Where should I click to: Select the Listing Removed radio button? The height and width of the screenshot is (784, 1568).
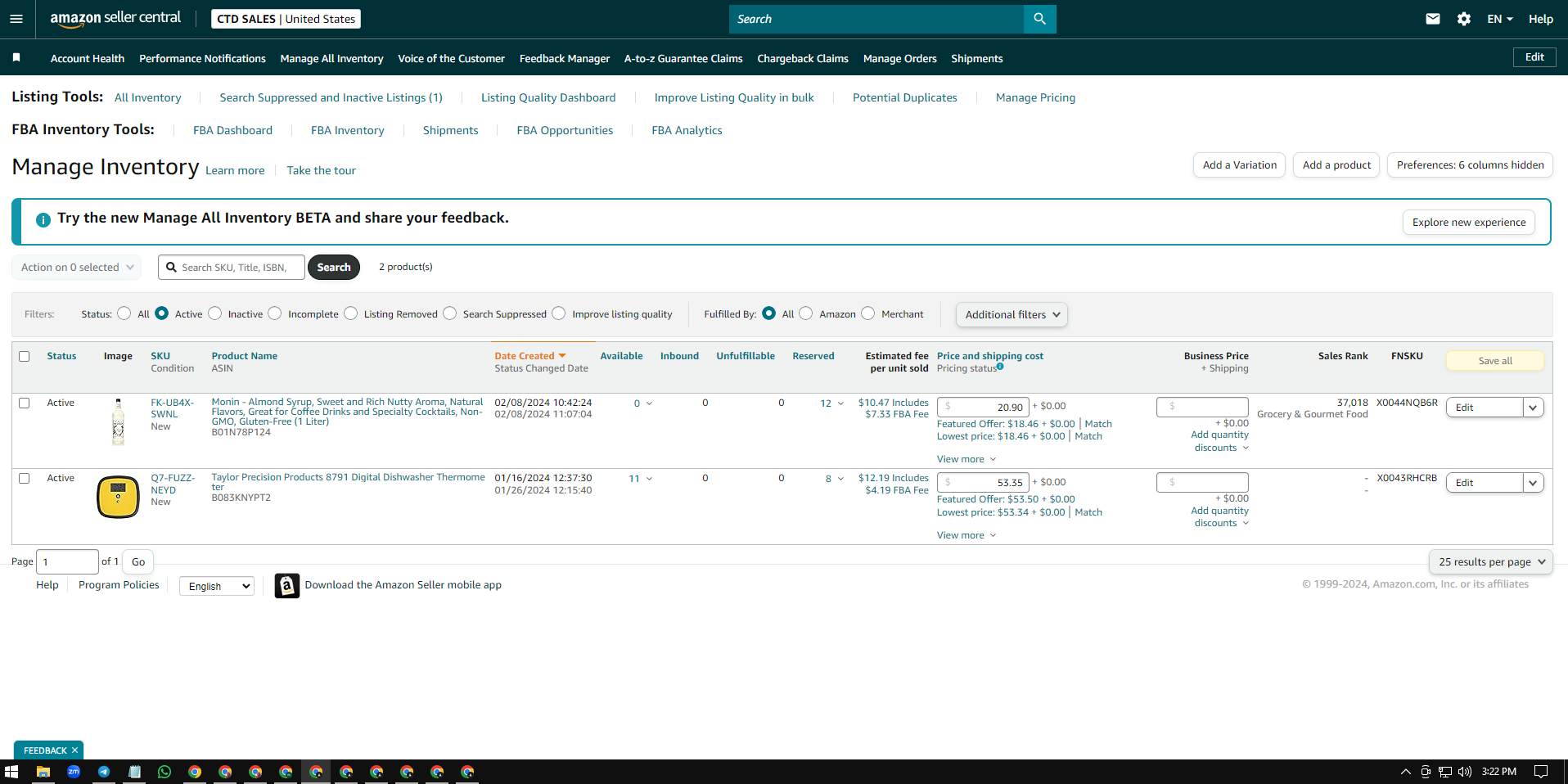click(x=351, y=313)
